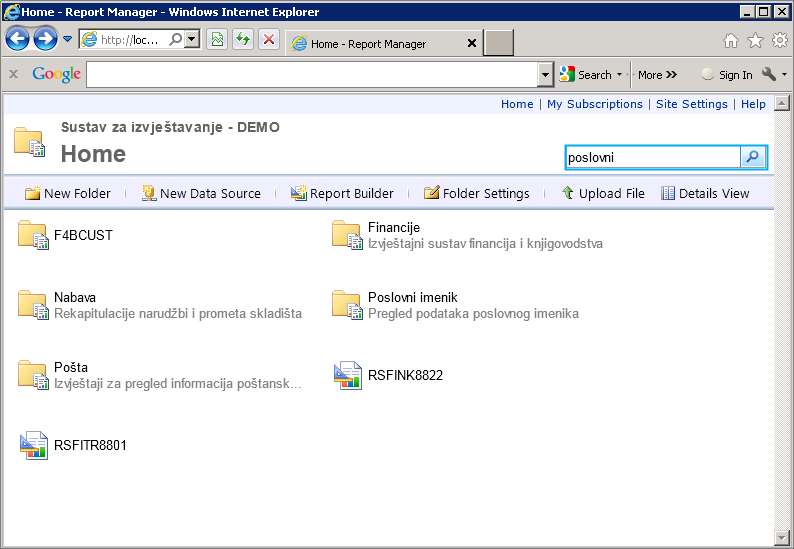This screenshot has width=794, height=549.
Task: Click the Poslovni imenik folder link
Action: click(412, 297)
